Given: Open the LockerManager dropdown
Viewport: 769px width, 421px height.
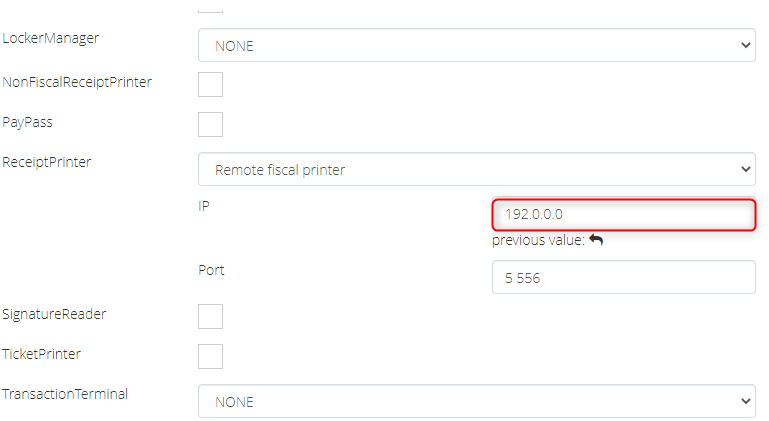Looking at the screenshot, I should (476, 45).
